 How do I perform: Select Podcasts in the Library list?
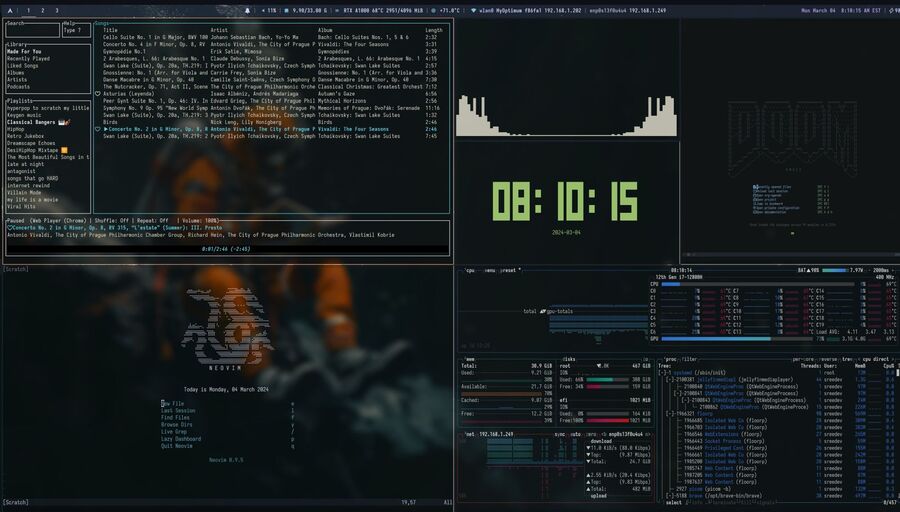18,87
